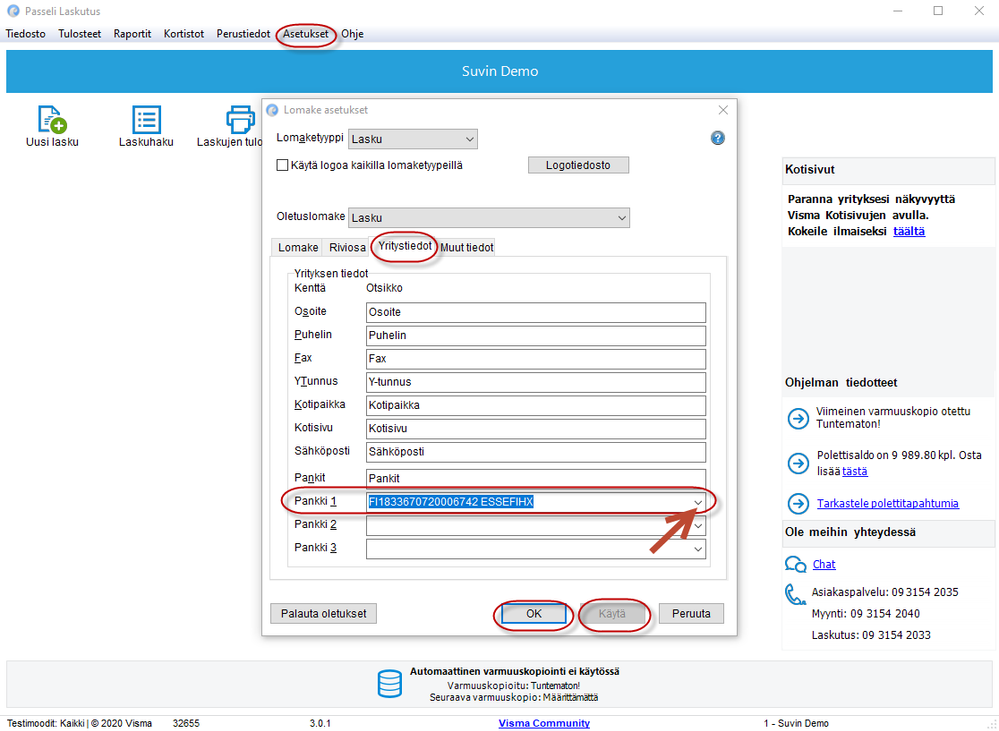This screenshot has width=999, height=731.
Task: Click the database backup icon
Action: (389, 684)
